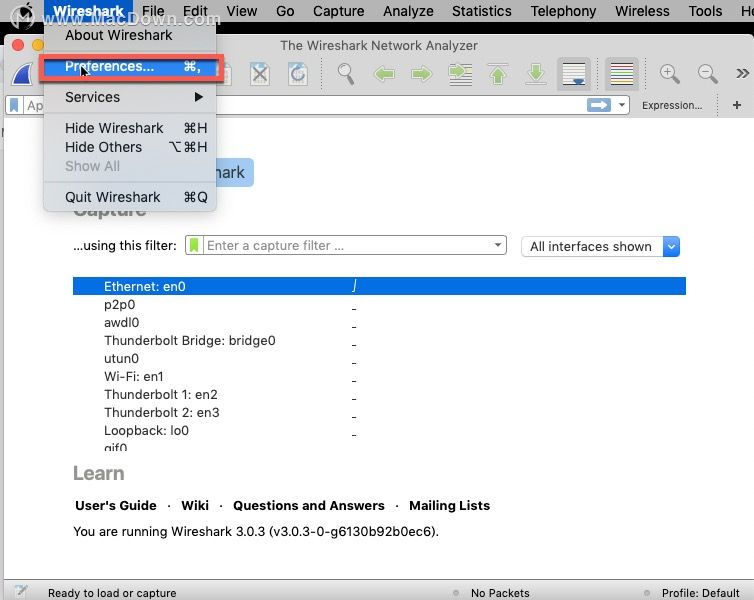This screenshot has width=754, height=600.
Task: Go forward in packet history
Action: pyautogui.click(x=422, y=74)
